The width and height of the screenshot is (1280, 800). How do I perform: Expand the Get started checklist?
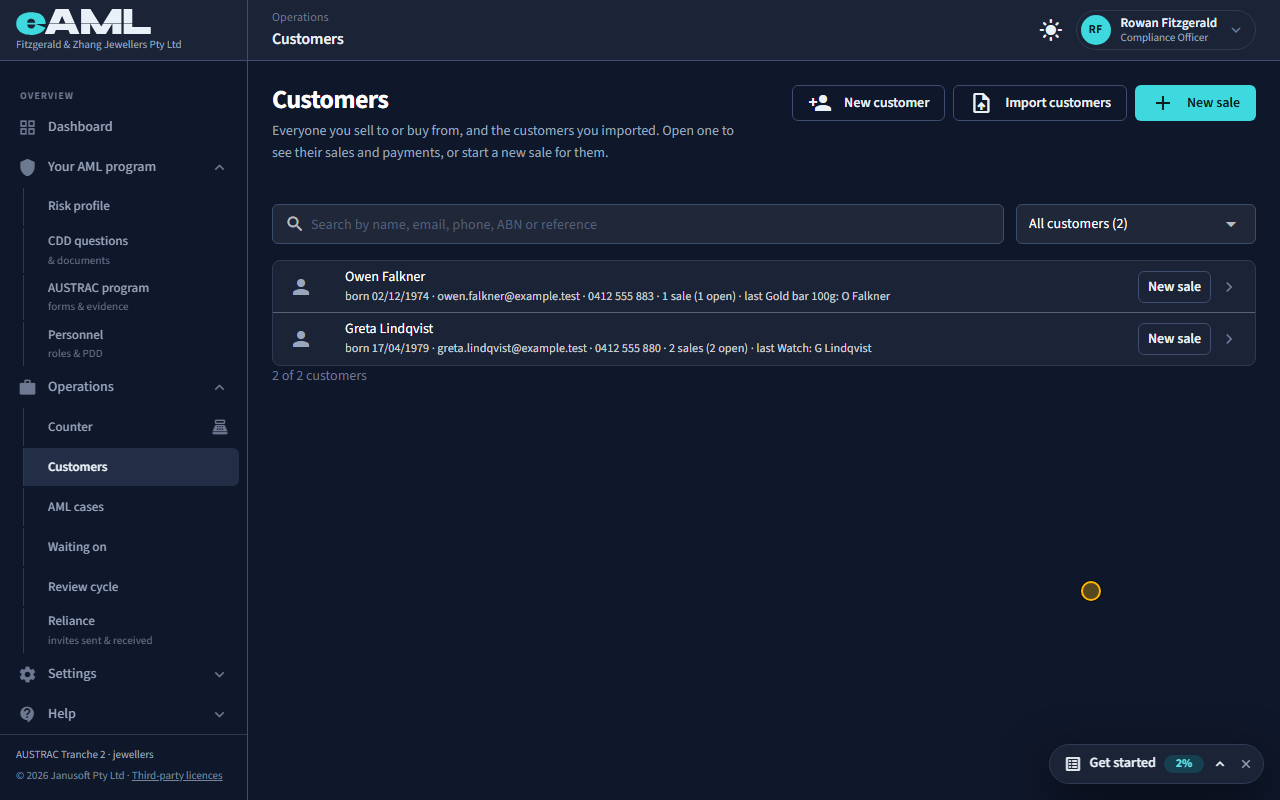1220,764
